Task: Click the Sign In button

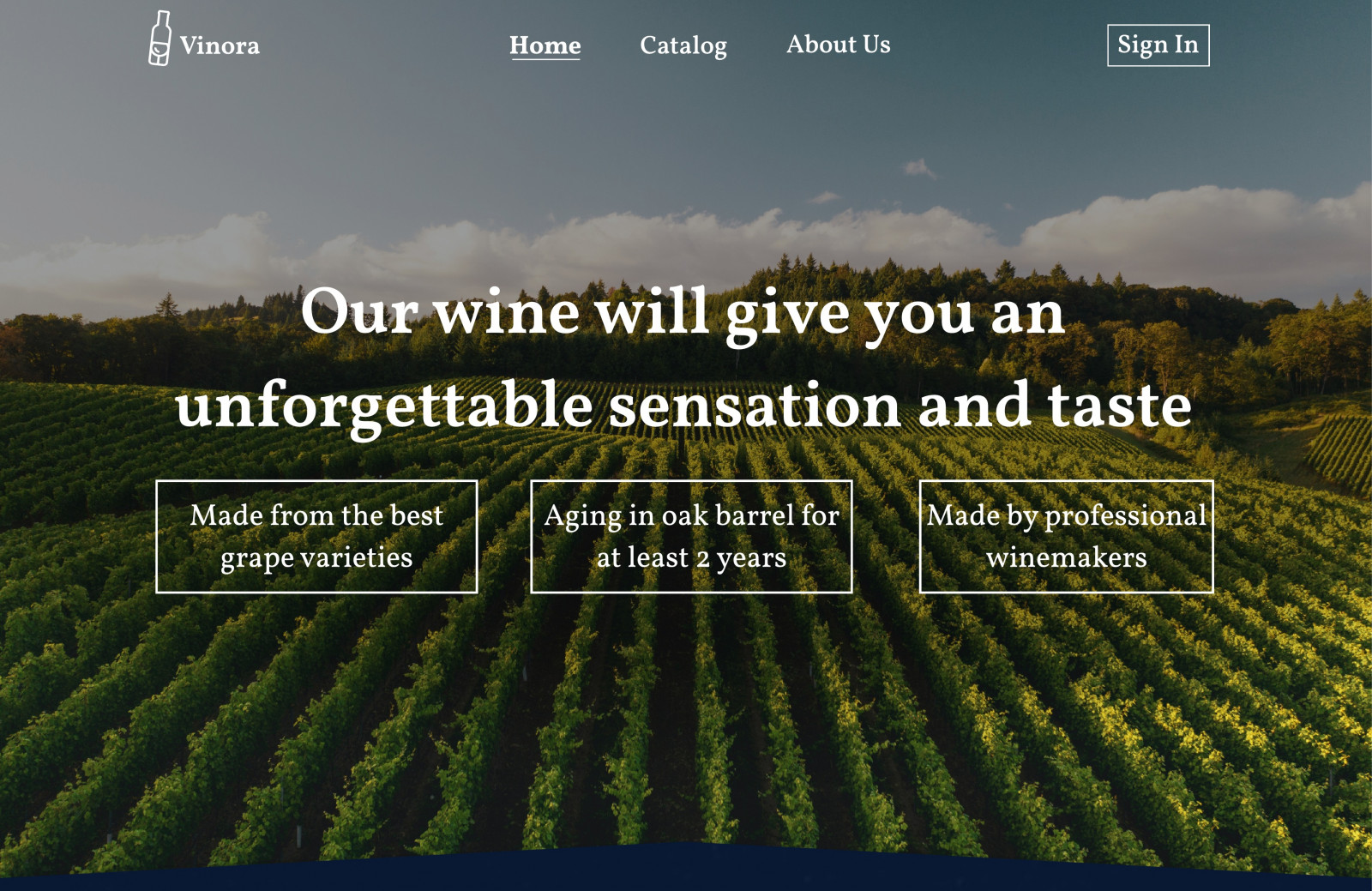Action: click(1158, 45)
